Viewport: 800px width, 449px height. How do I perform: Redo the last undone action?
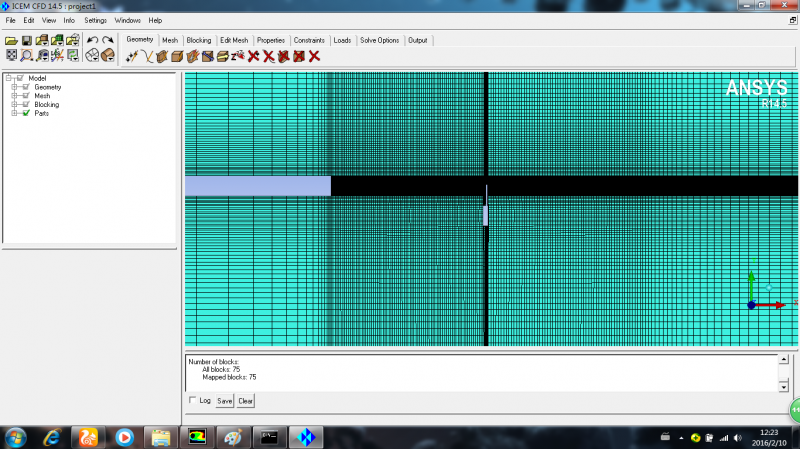pos(108,40)
